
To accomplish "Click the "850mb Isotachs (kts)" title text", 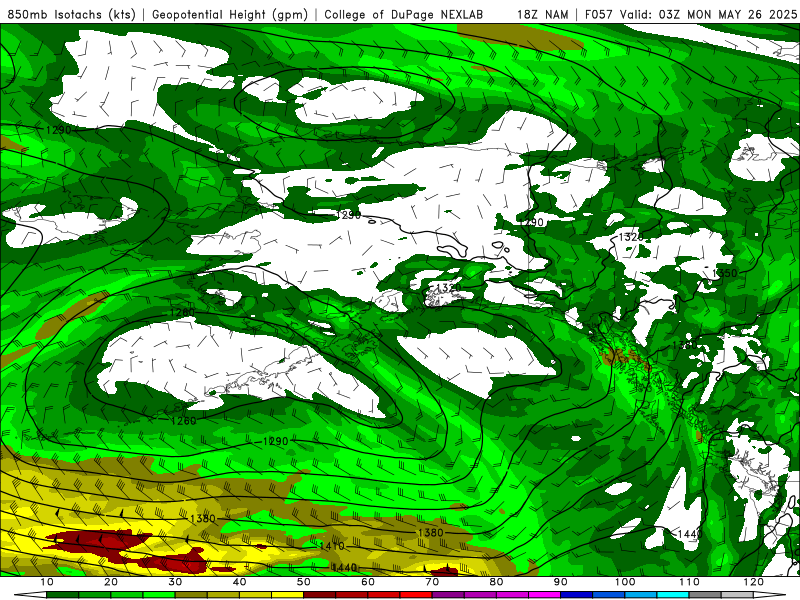I will (71, 14).
